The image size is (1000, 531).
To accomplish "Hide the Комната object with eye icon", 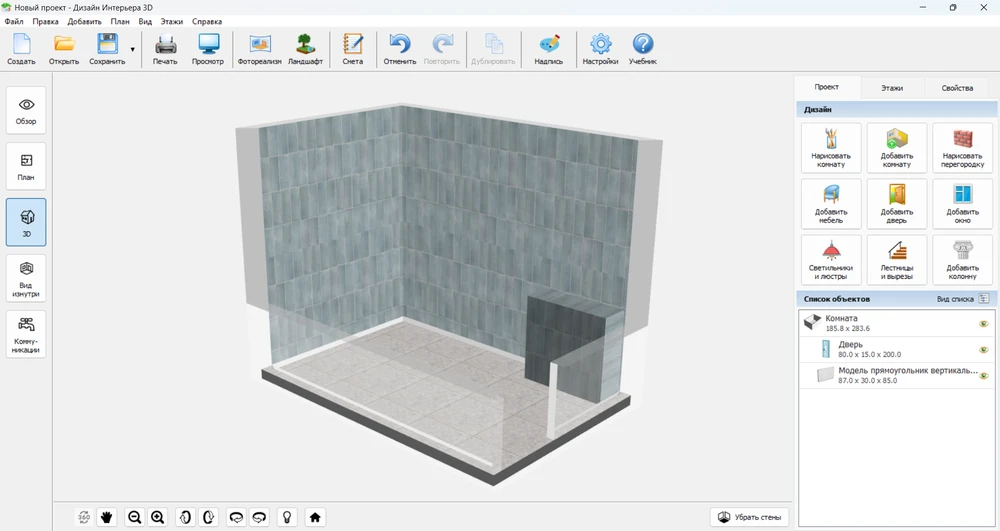I will [983, 323].
